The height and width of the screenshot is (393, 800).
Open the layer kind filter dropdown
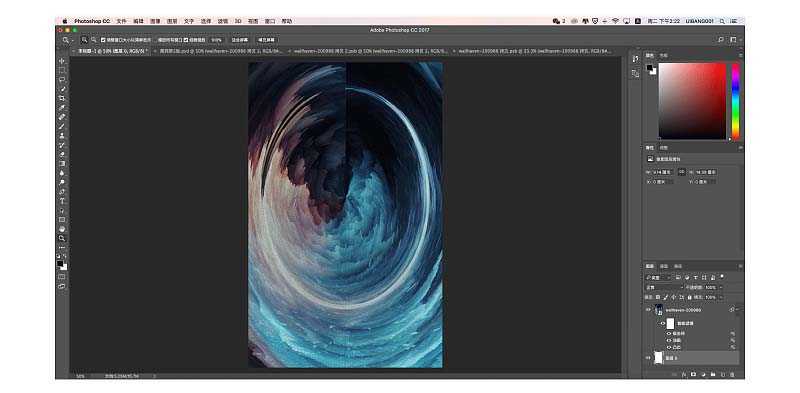659,278
